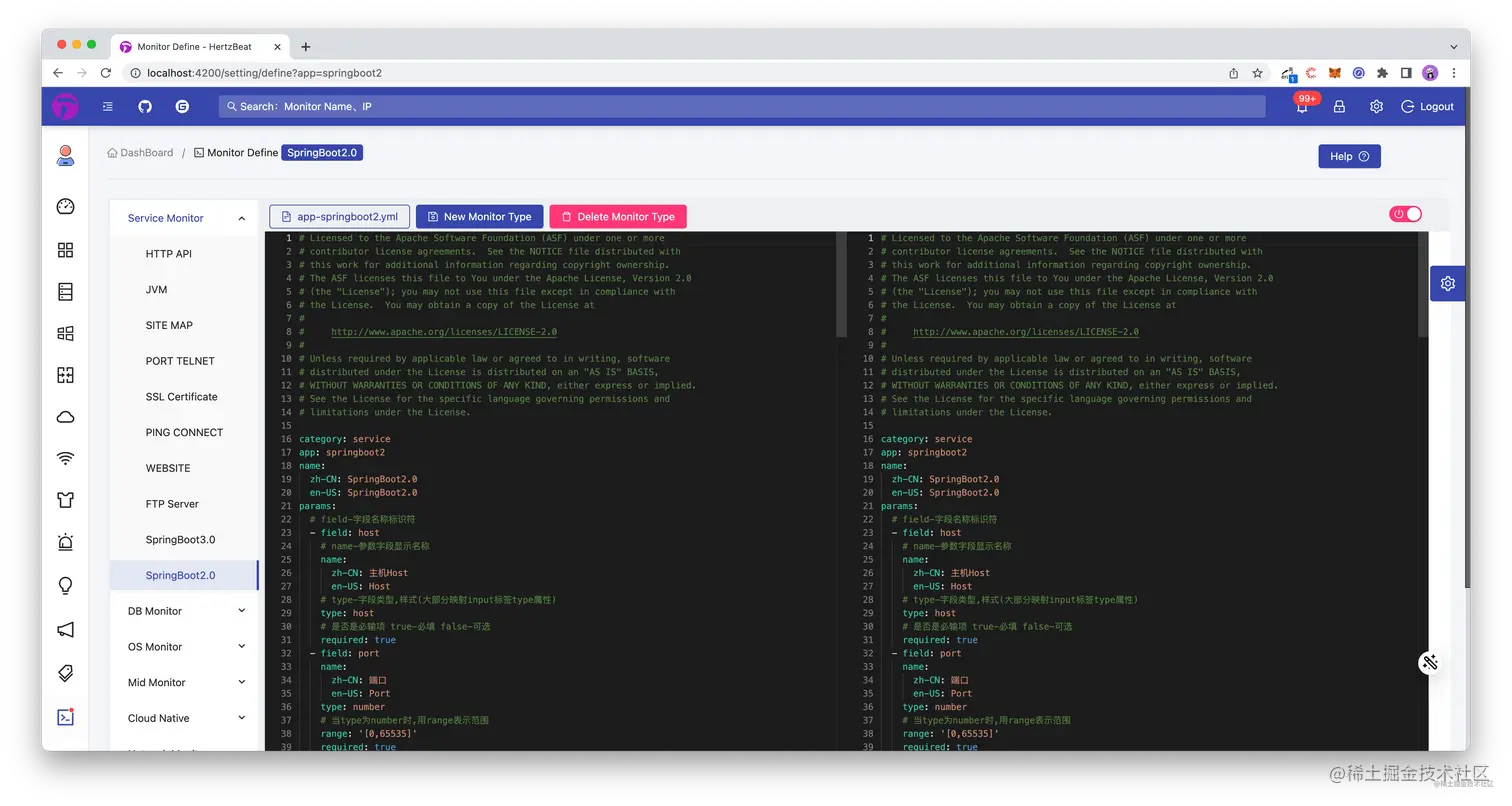The height and width of the screenshot is (806, 1512).
Task: Open settings via the gear icon in header
Action: pos(1376,106)
